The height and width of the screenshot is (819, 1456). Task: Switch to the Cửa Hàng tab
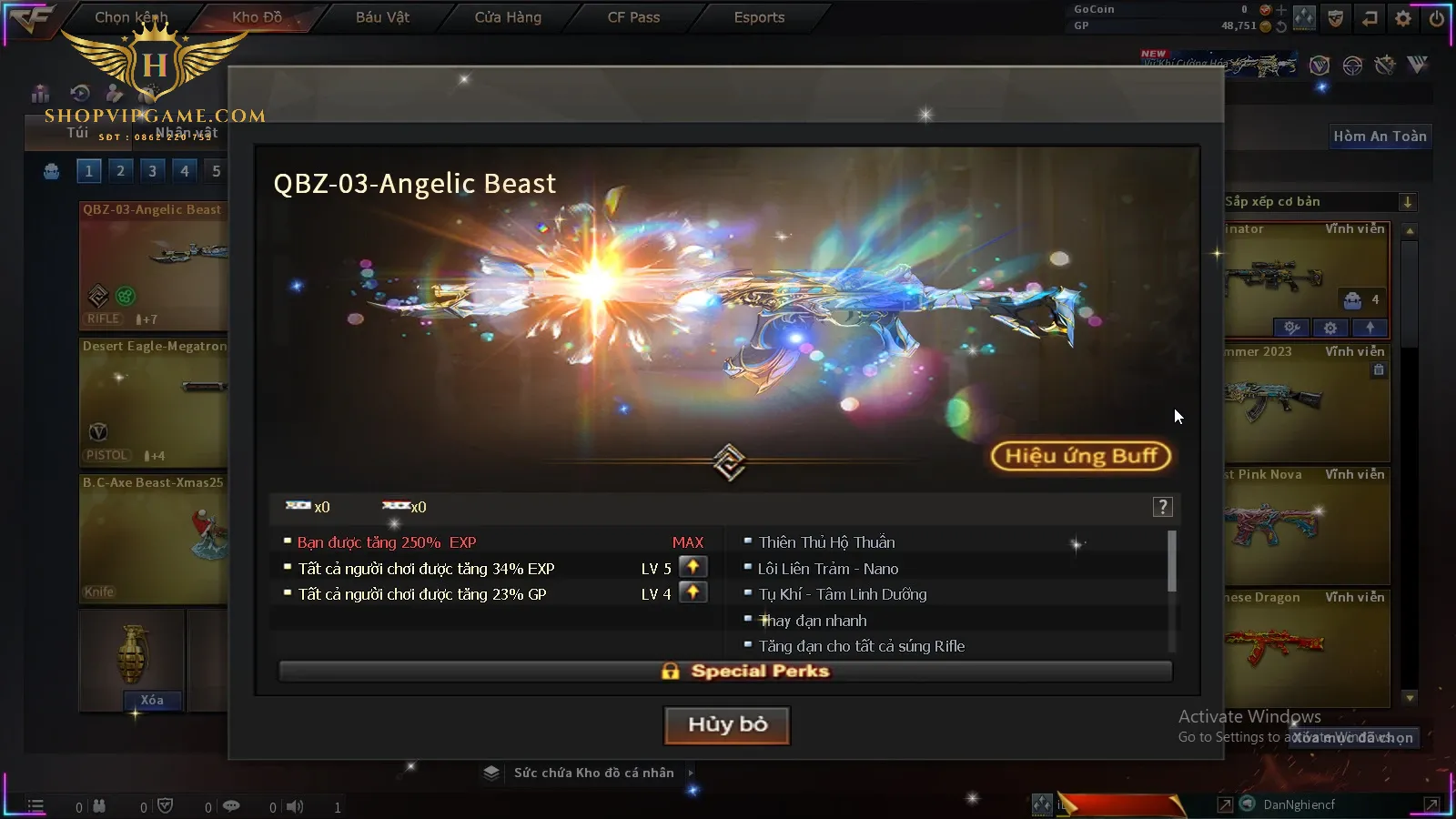point(508,17)
